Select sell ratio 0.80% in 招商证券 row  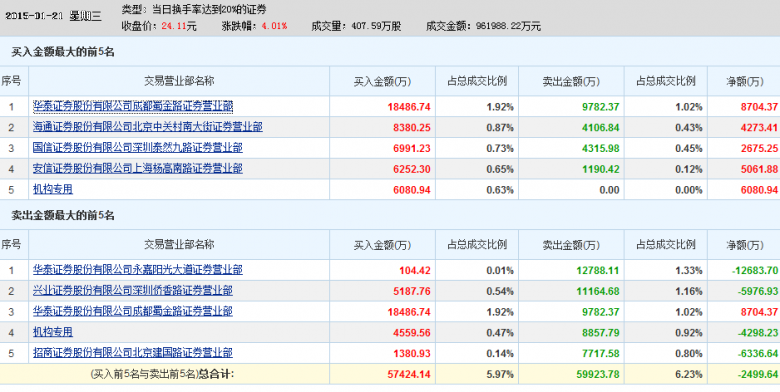click(x=689, y=354)
